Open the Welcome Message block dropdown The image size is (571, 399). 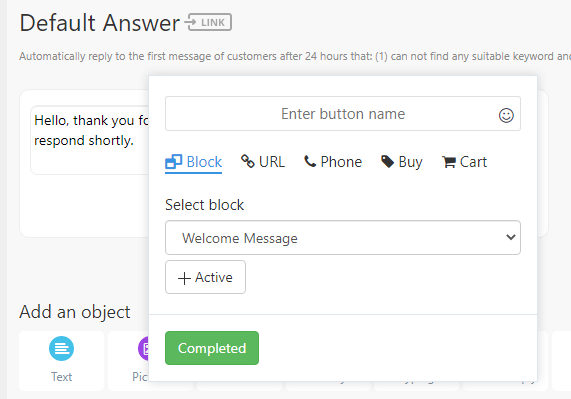click(343, 238)
